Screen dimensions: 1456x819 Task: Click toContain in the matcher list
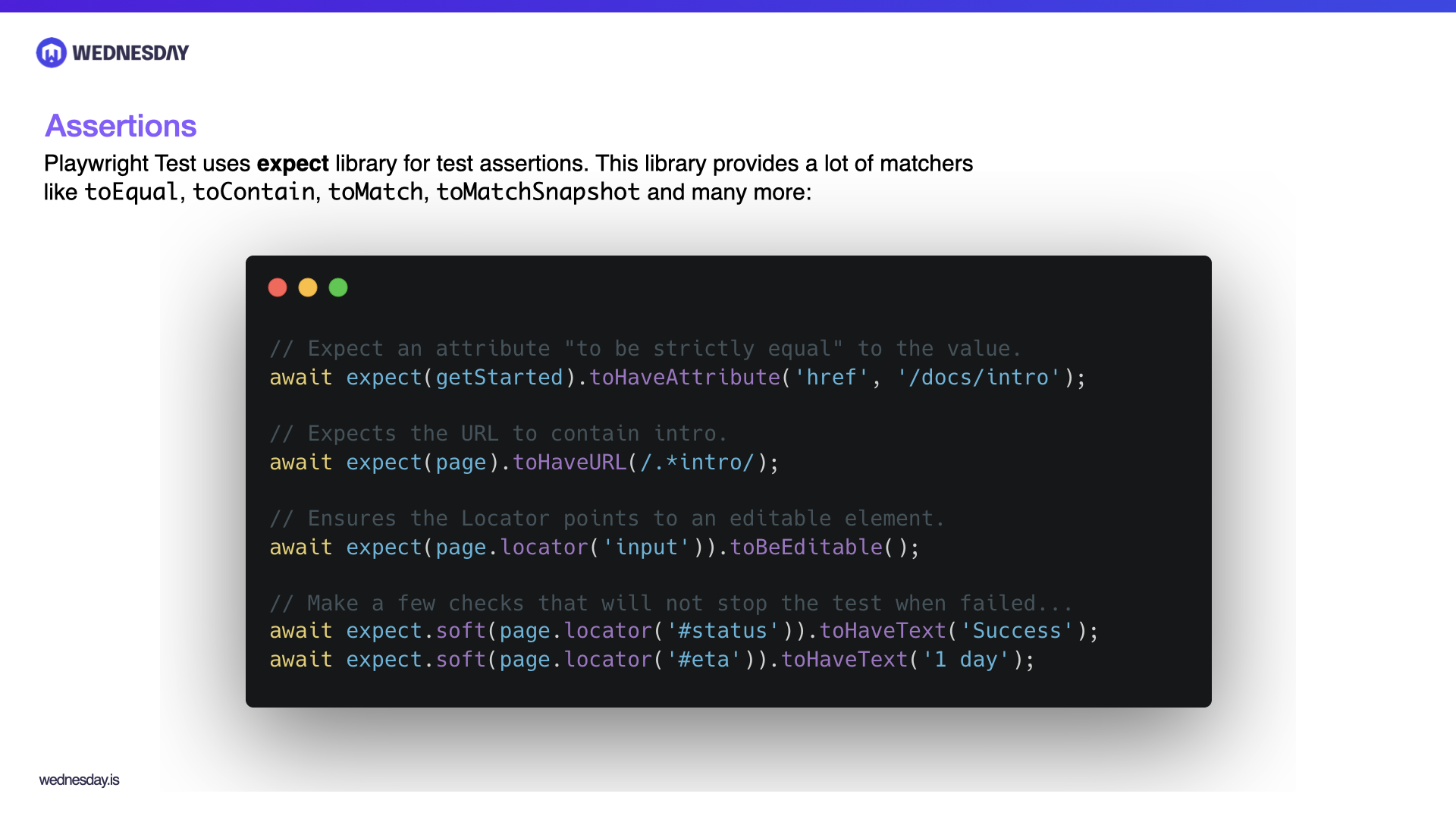pyautogui.click(x=254, y=192)
